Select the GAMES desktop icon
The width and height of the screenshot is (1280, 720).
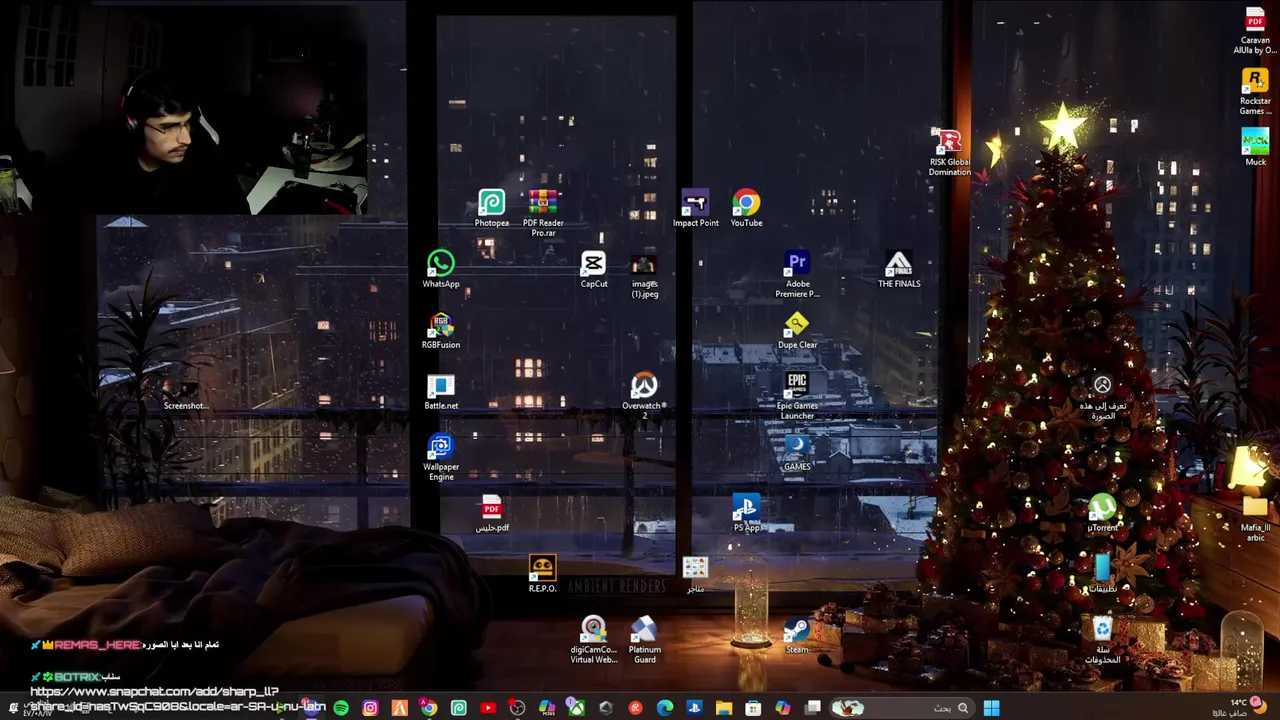[x=797, y=452]
